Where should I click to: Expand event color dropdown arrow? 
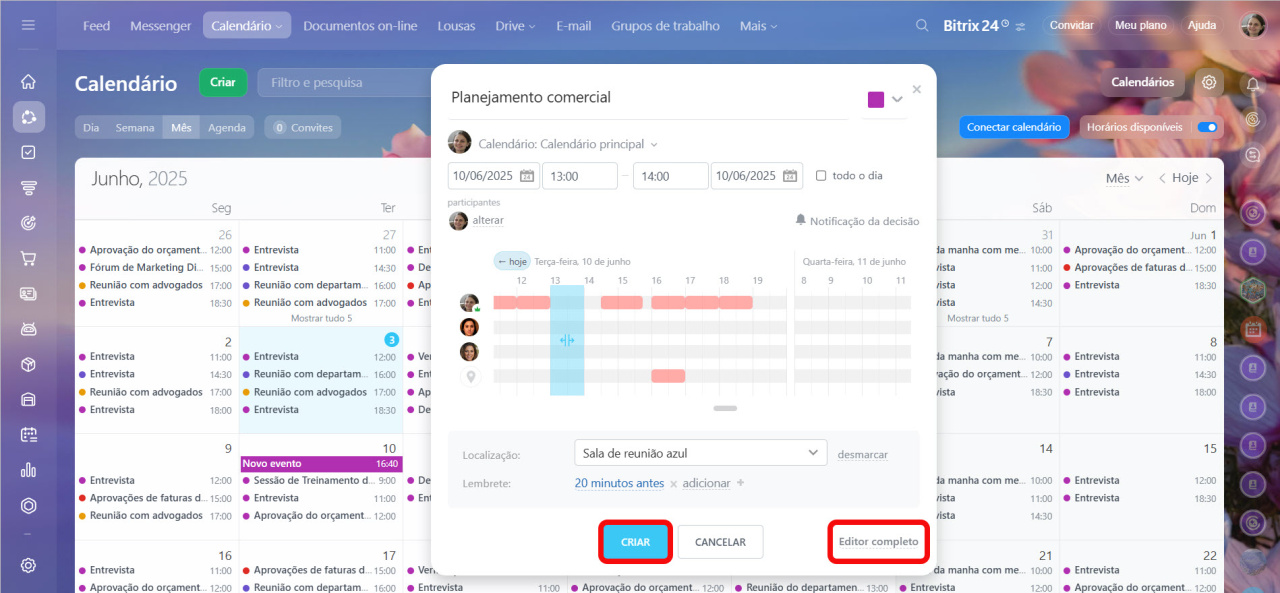coord(897,99)
